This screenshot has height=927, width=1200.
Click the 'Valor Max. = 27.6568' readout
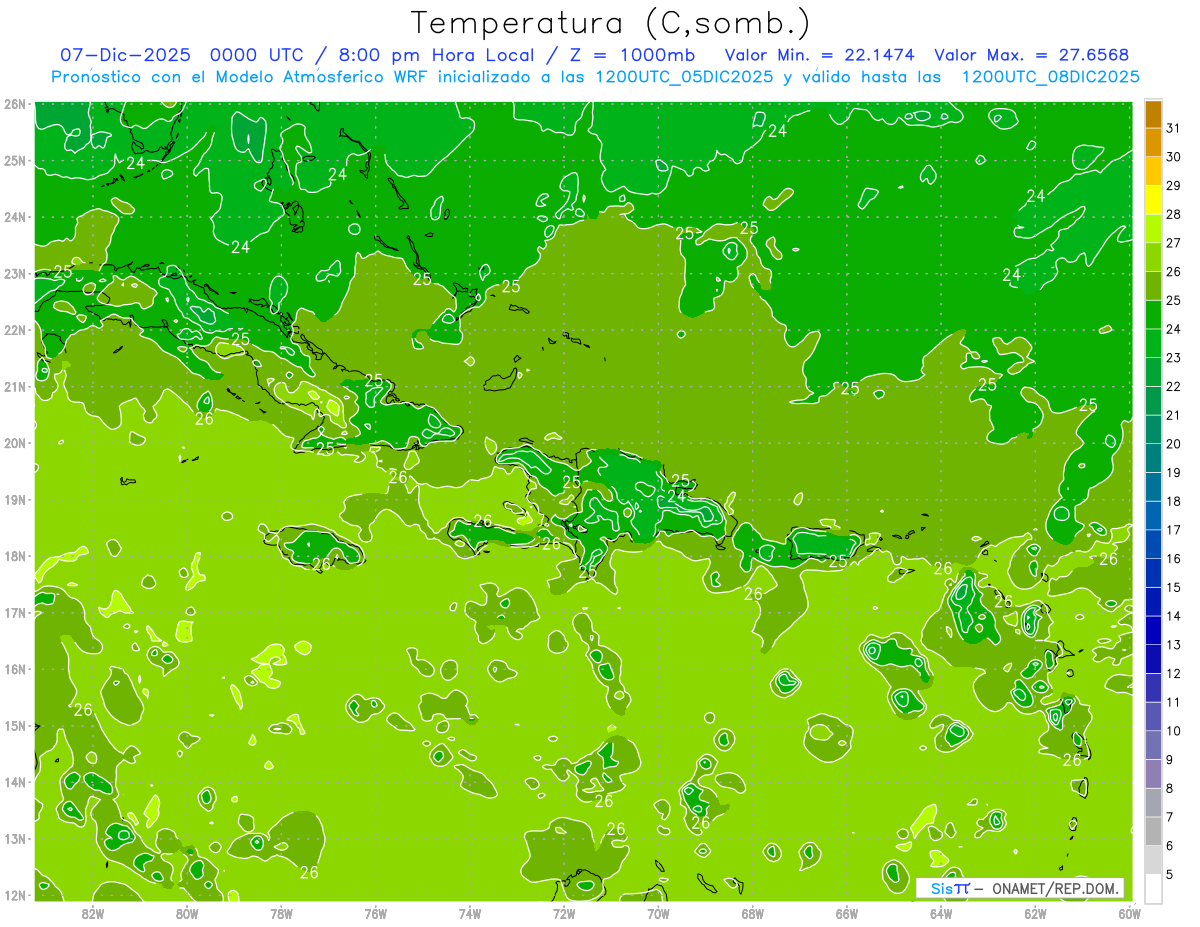pos(1032,55)
